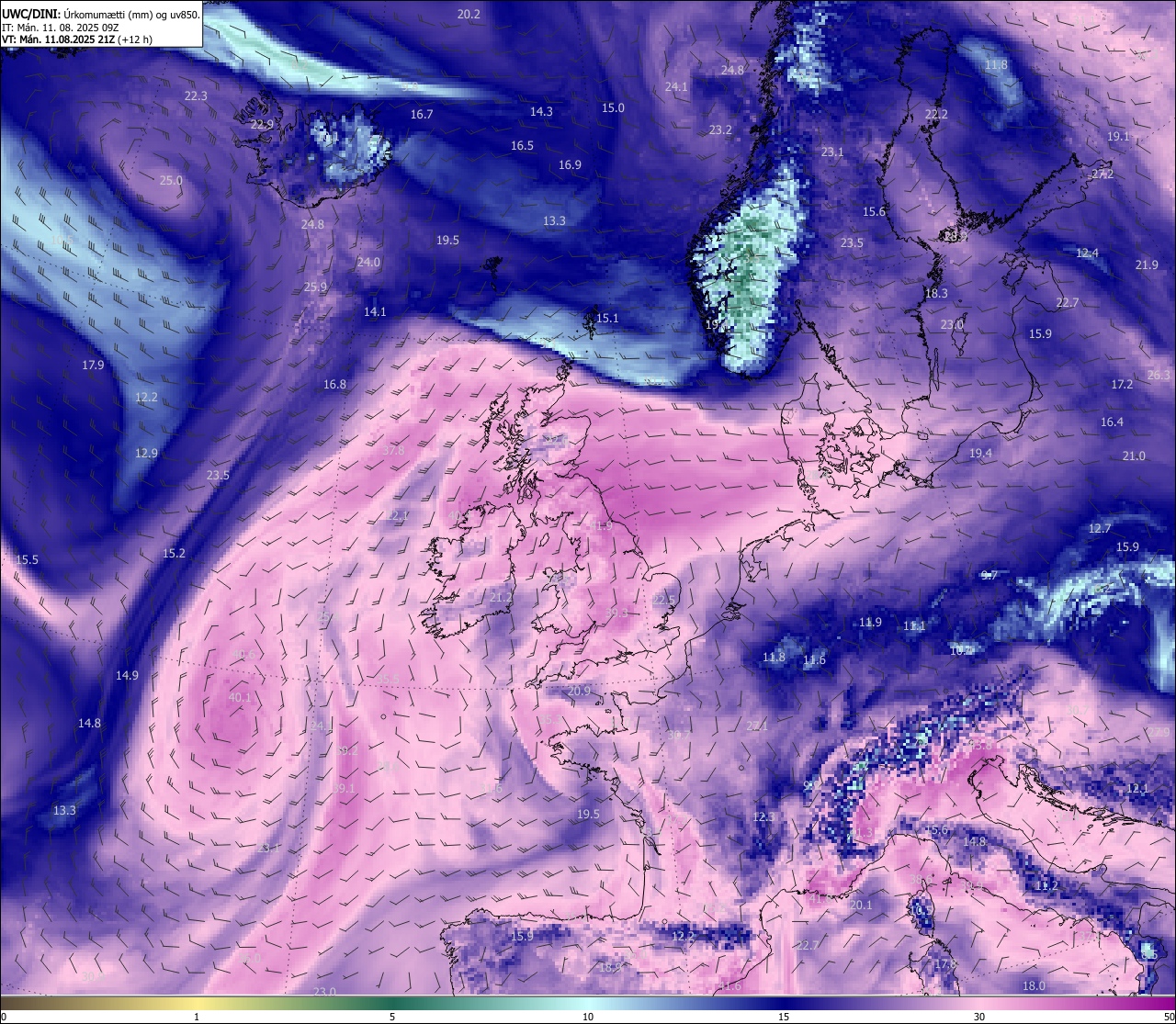
Task: Click the 12.1 value label
Action: tap(1137, 789)
